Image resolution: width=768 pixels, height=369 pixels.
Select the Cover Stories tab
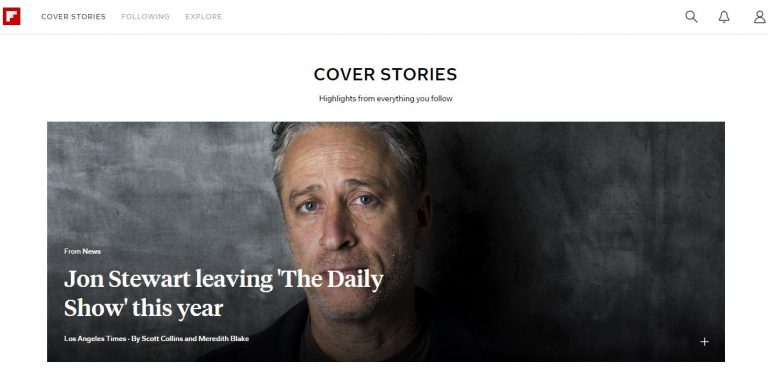[73, 17]
